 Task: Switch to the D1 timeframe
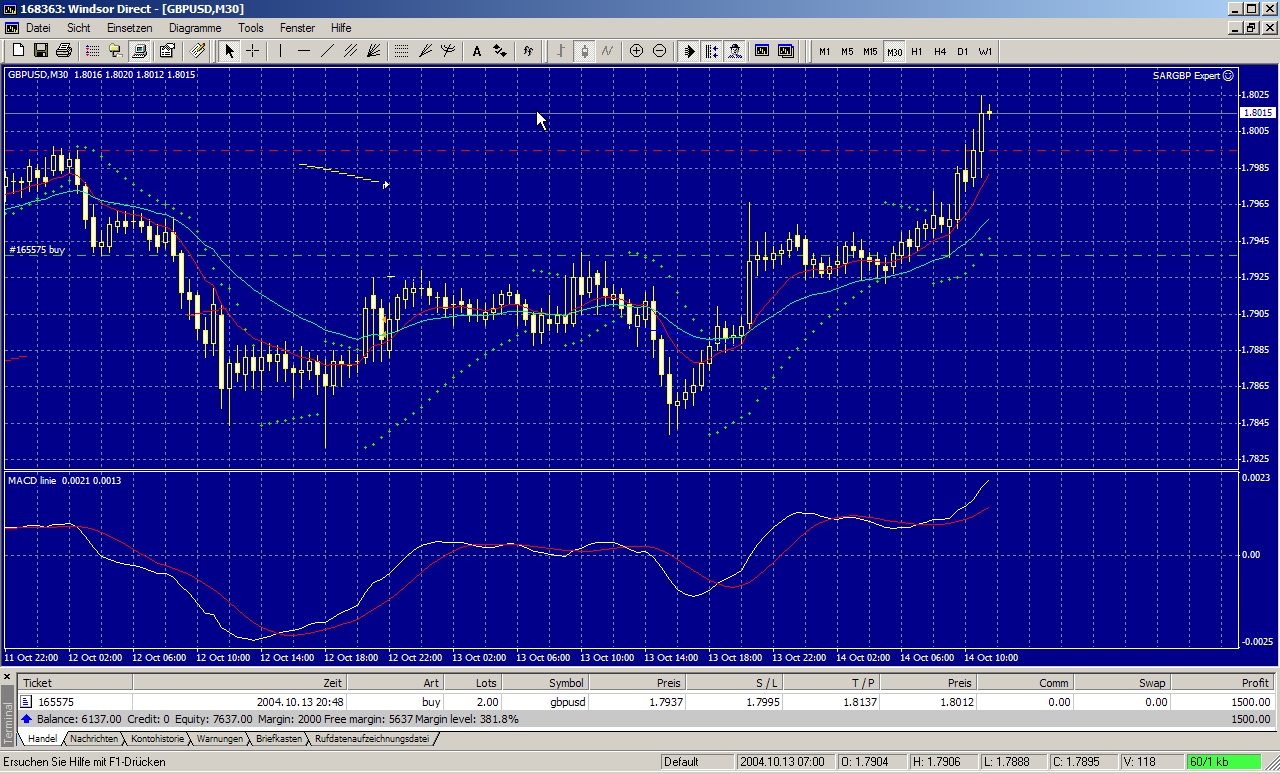963,51
